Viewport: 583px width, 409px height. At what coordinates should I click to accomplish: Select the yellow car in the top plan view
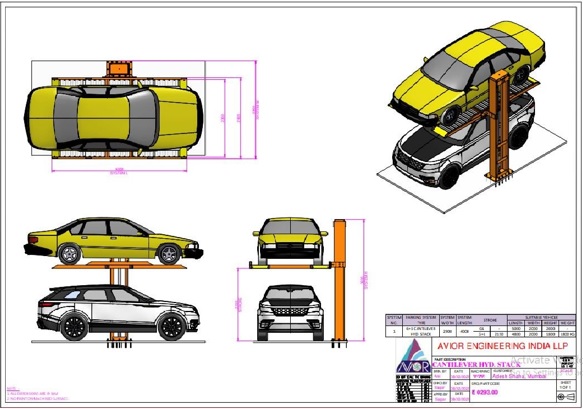point(113,118)
